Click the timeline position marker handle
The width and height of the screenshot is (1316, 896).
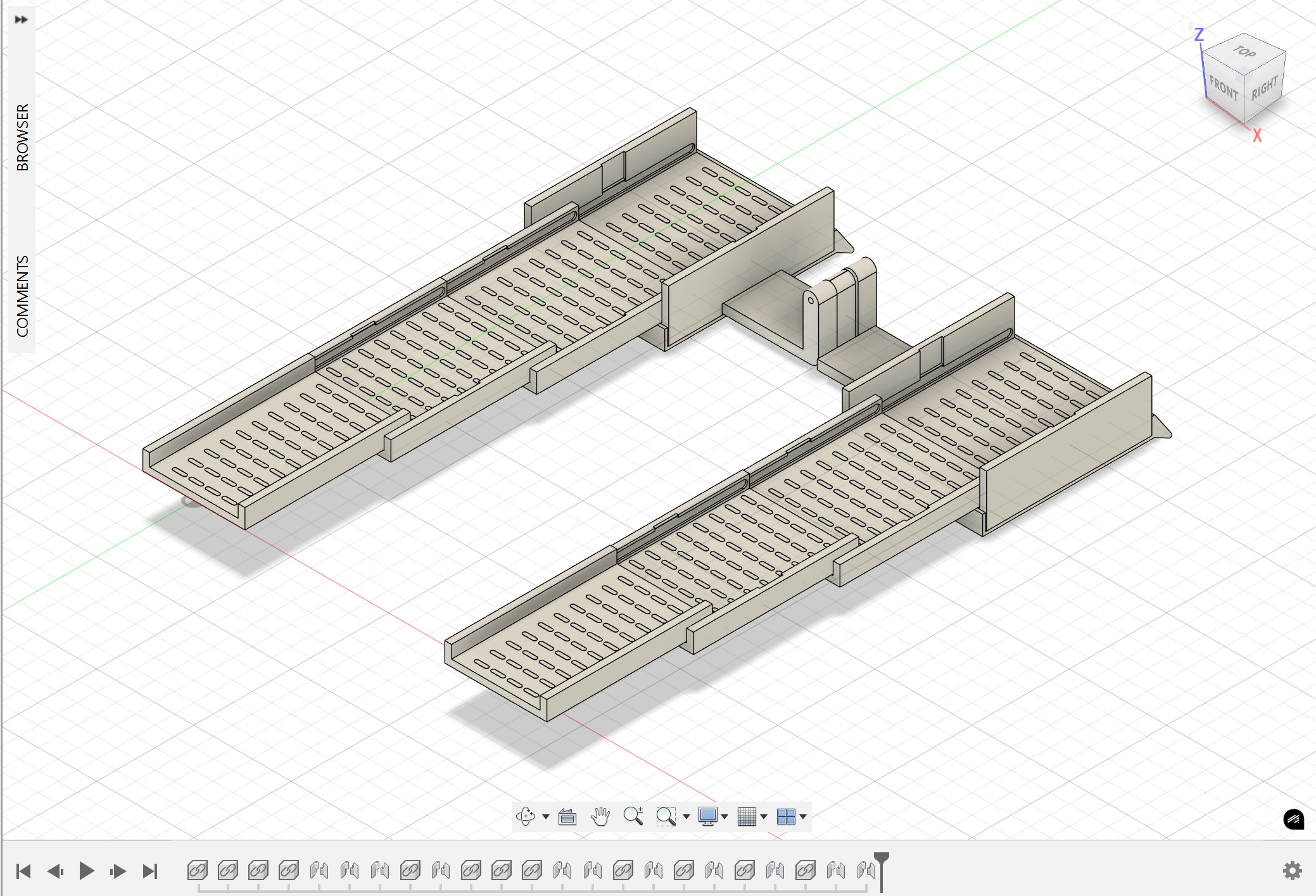882,859
